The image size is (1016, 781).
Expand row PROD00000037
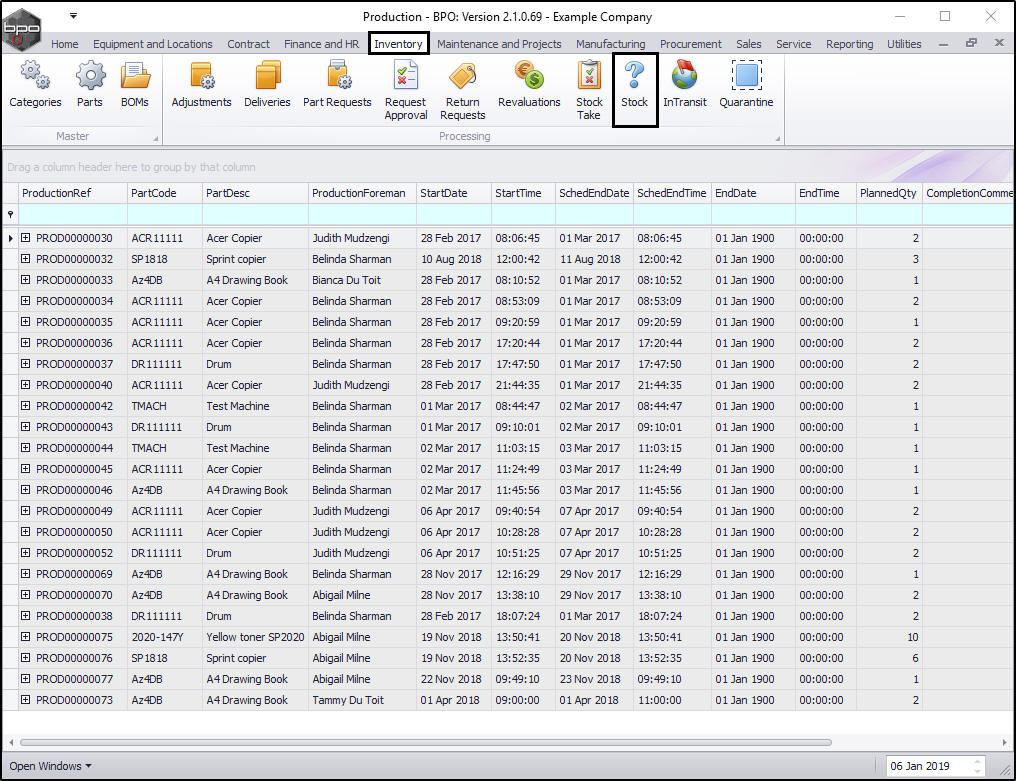25,364
